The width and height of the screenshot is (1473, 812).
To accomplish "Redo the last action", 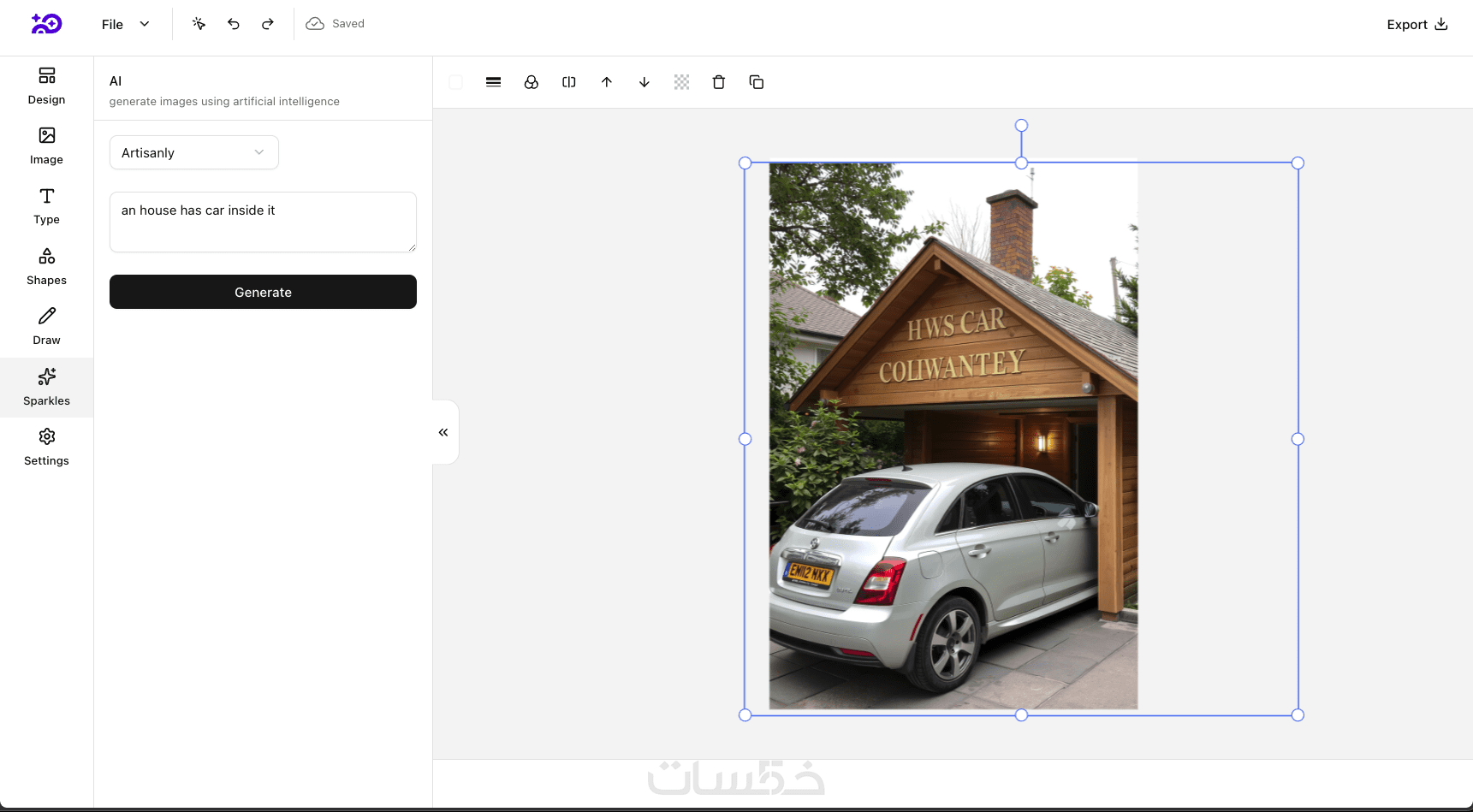I will tap(267, 24).
